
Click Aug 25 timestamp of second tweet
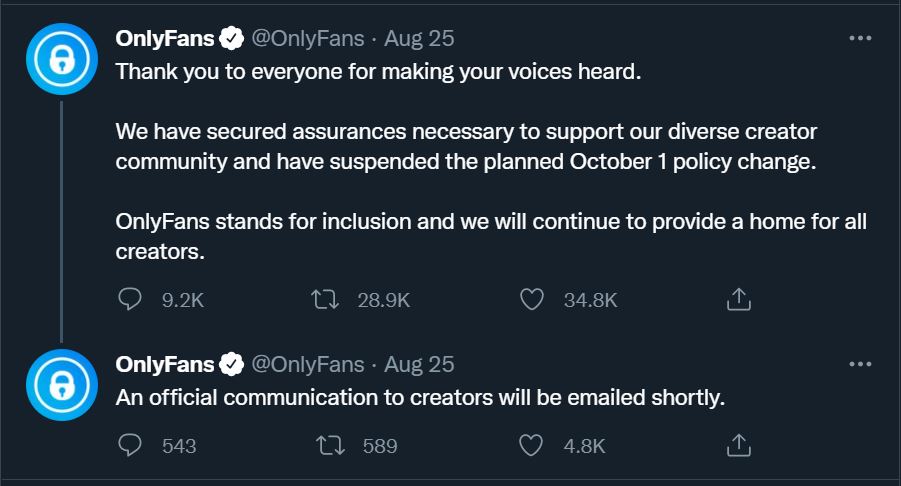click(x=419, y=363)
